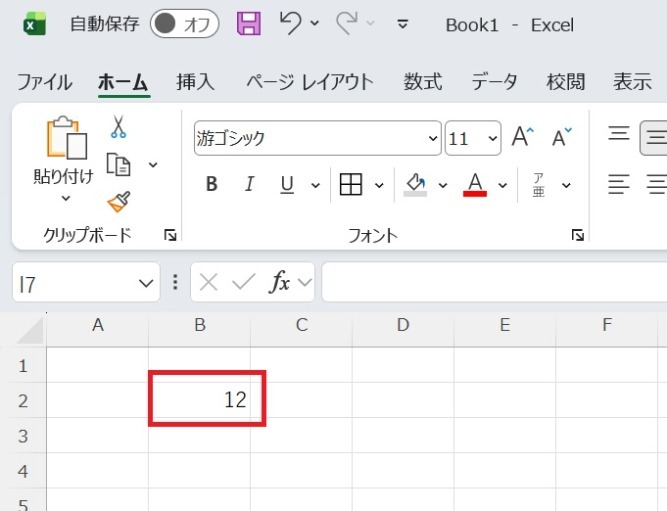The height and width of the screenshot is (511, 667).
Task: Open the データ (Data) tab
Action: (494, 82)
